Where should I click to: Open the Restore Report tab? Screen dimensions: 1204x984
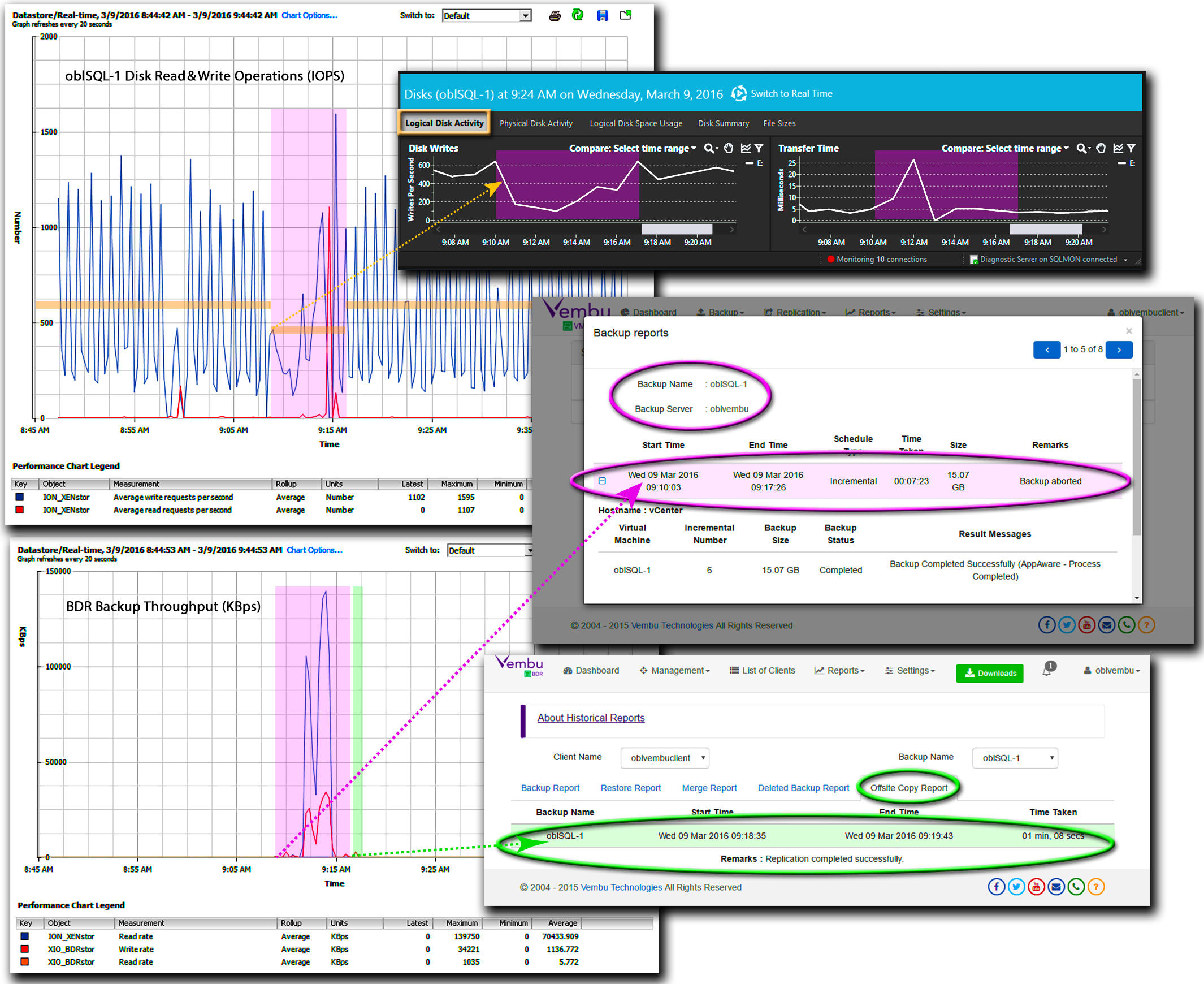tap(631, 788)
